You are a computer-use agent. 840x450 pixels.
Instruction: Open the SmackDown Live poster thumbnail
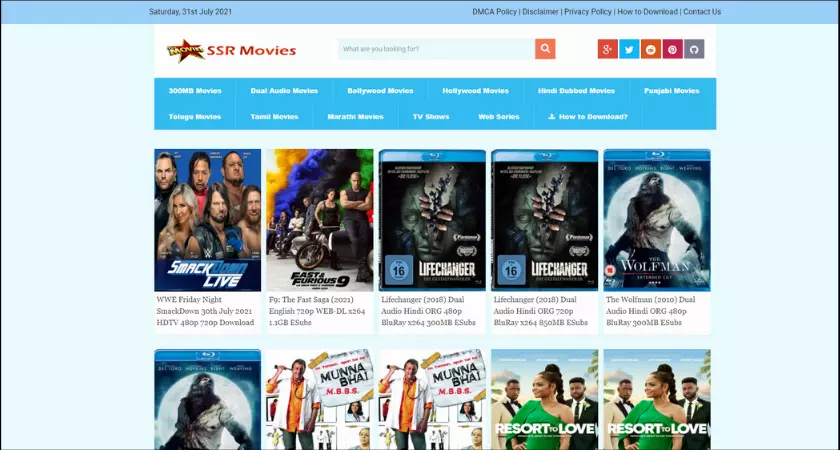(208, 220)
